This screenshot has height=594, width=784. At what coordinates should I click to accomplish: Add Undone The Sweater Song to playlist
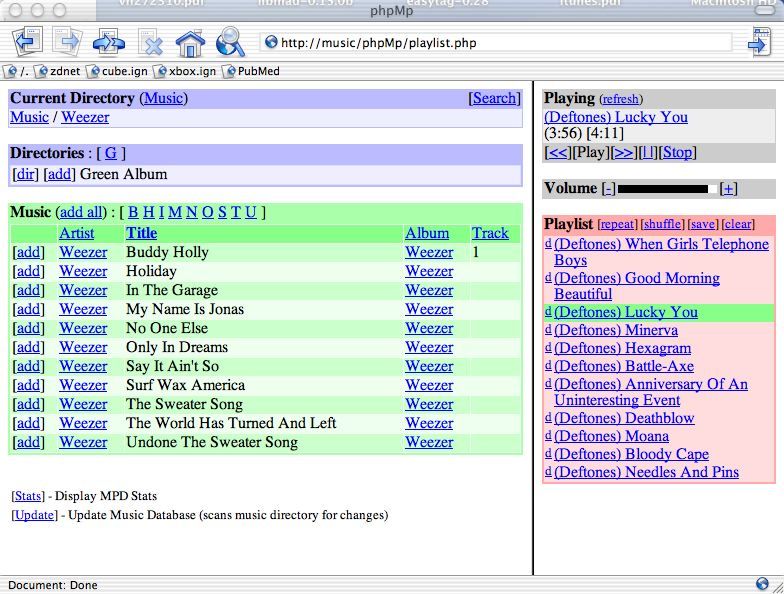[28, 442]
